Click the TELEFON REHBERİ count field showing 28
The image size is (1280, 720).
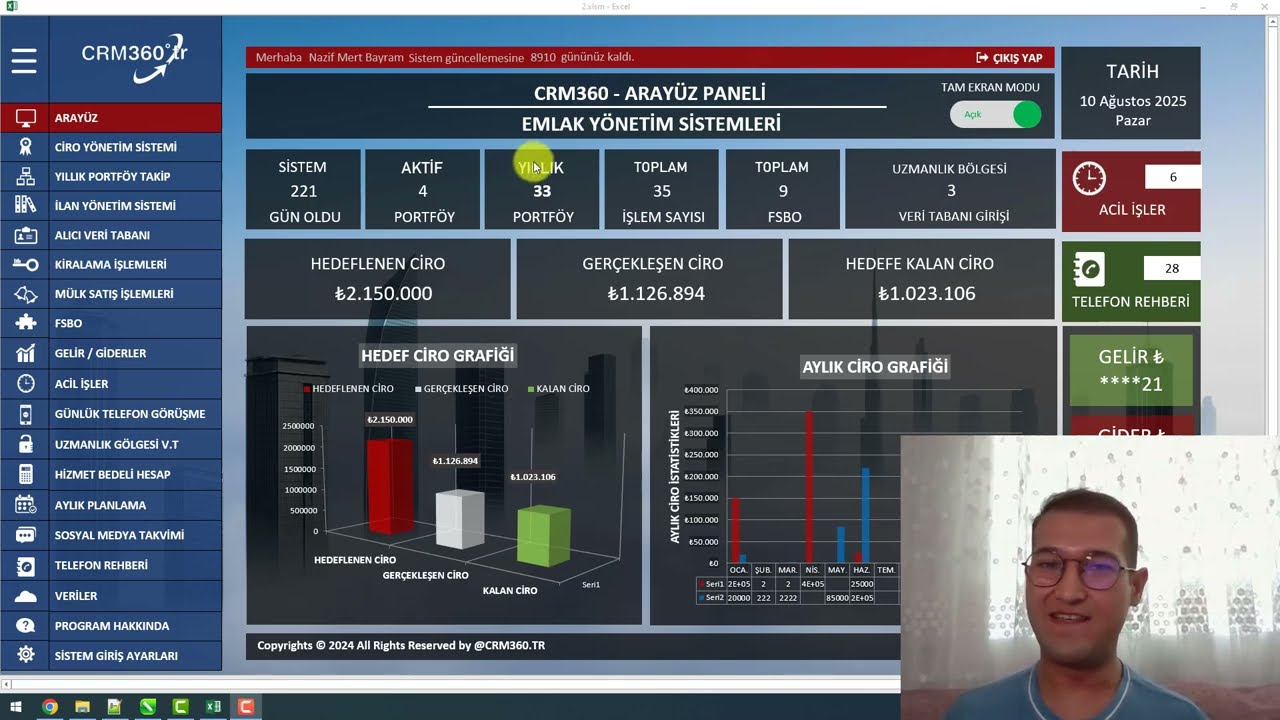1172,268
